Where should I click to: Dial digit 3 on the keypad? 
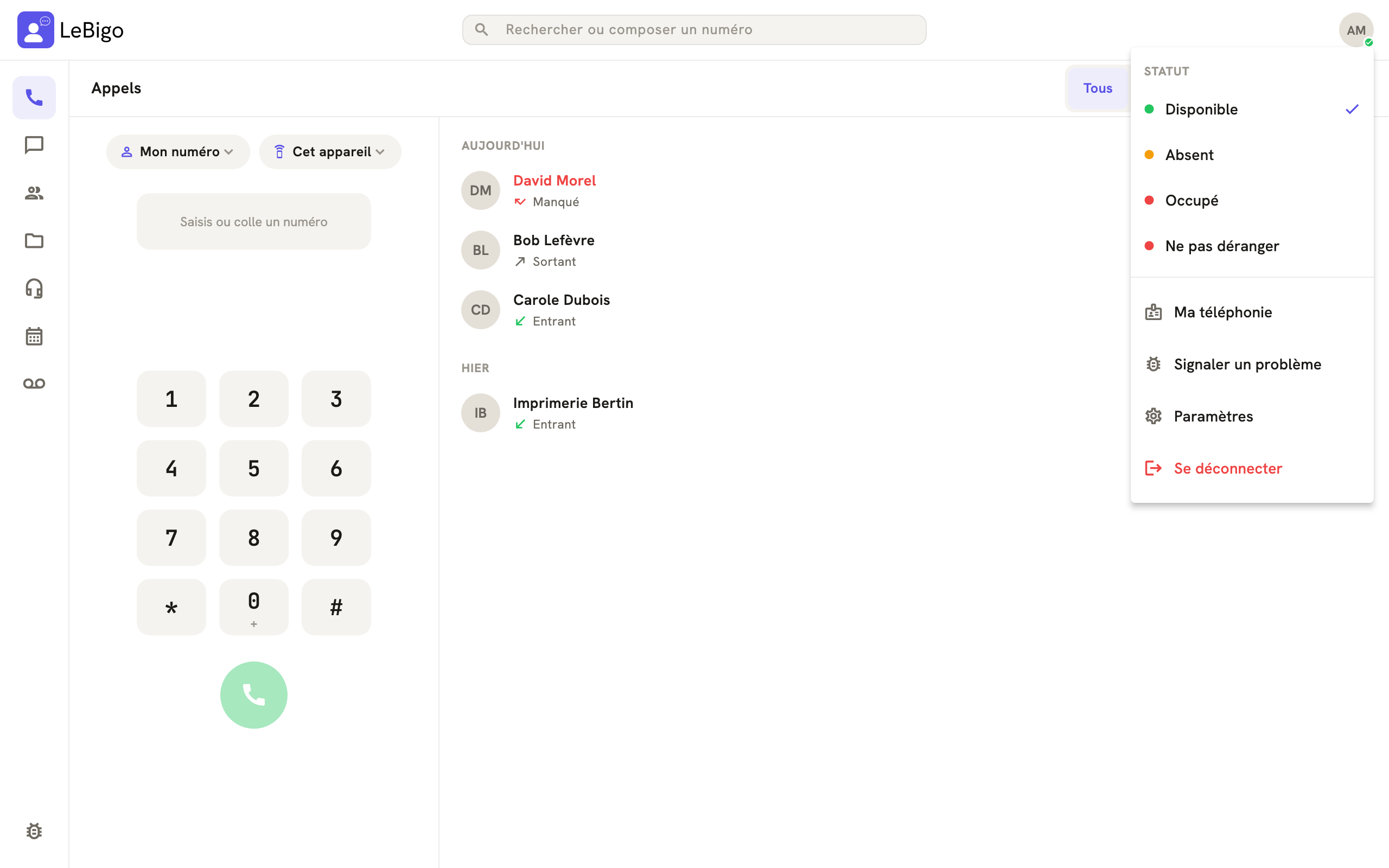click(336, 399)
